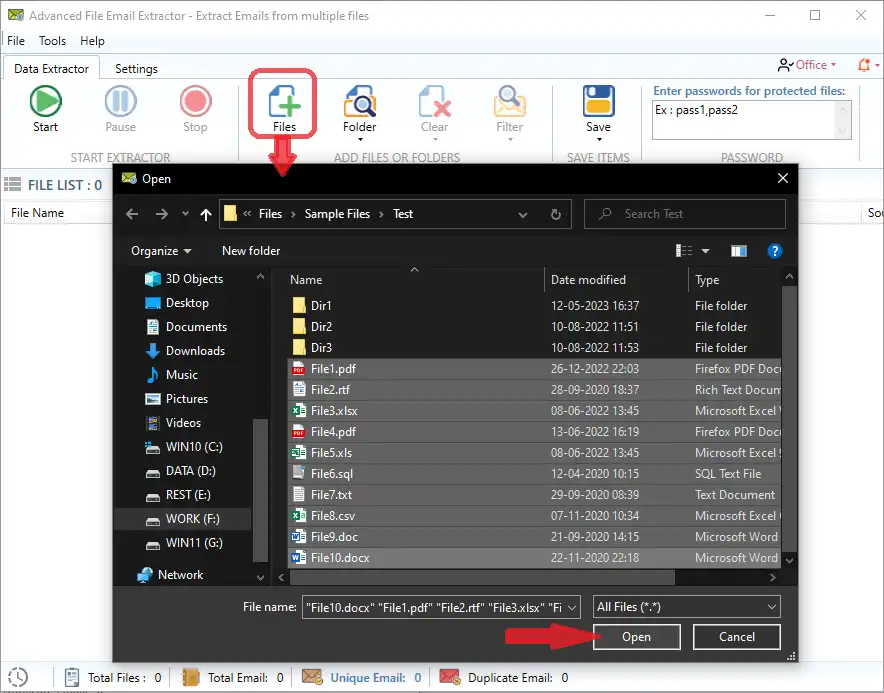
Task: Go forward in Open dialog
Action: 161,214
